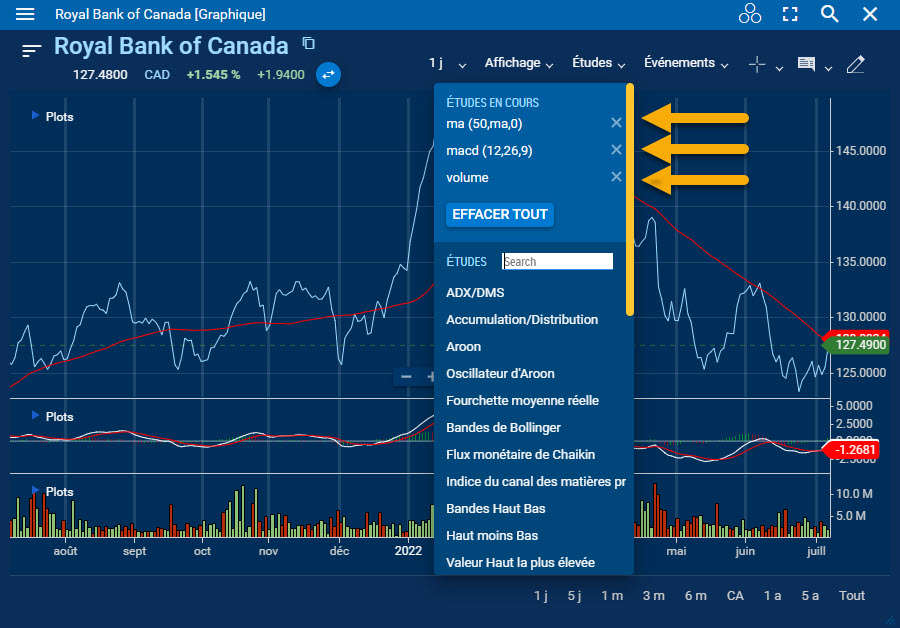Remove the ma (50,ma,0) study

pos(616,123)
